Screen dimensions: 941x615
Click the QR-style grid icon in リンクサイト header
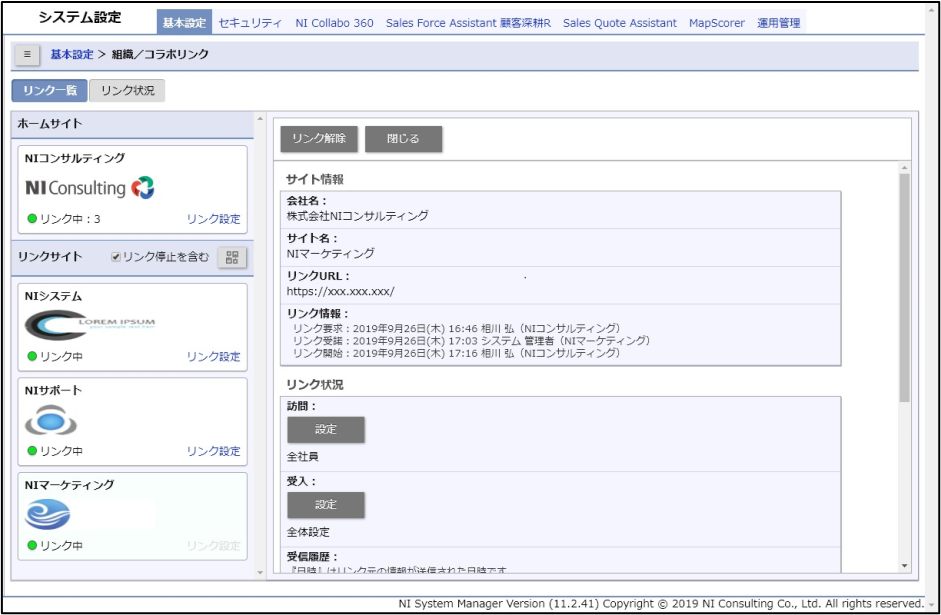(x=232, y=257)
